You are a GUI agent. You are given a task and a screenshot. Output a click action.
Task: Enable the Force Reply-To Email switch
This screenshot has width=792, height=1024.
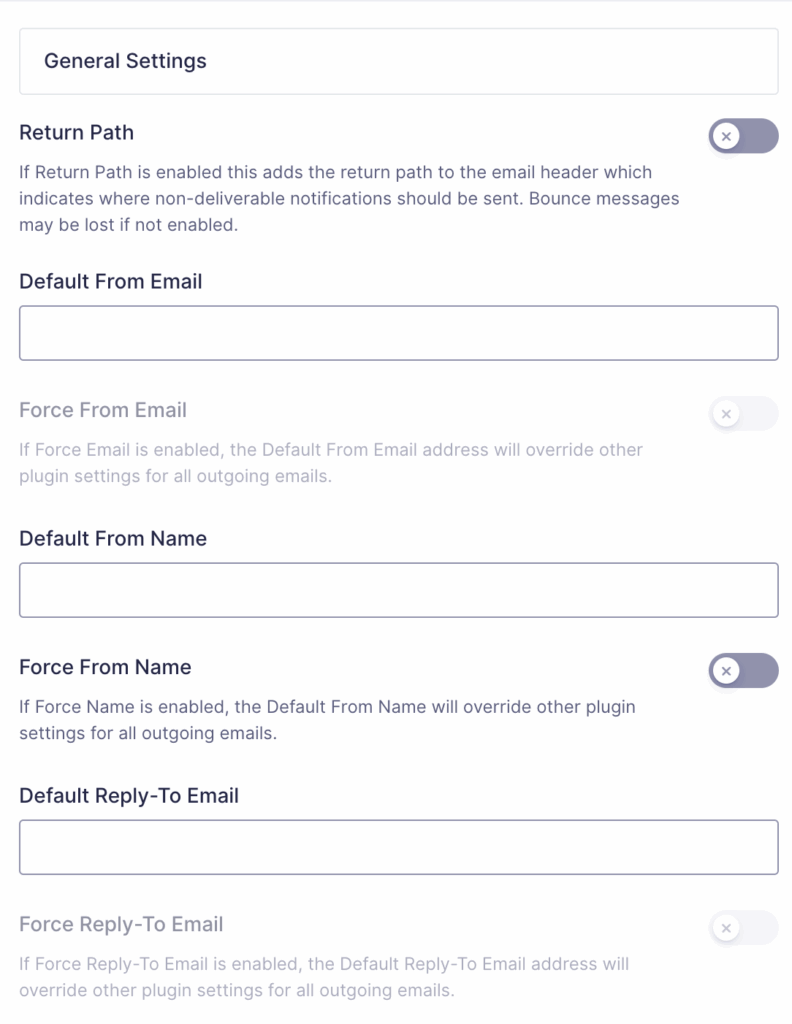point(744,928)
